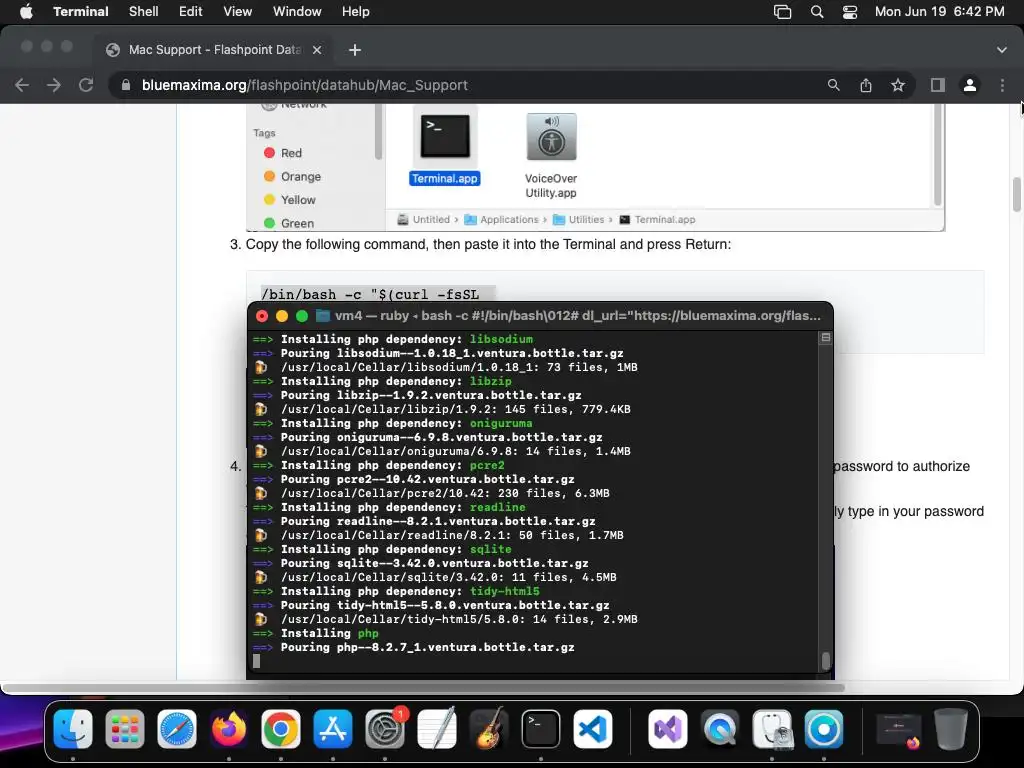Open the magnifier Q app in Dock

pos(720,729)
